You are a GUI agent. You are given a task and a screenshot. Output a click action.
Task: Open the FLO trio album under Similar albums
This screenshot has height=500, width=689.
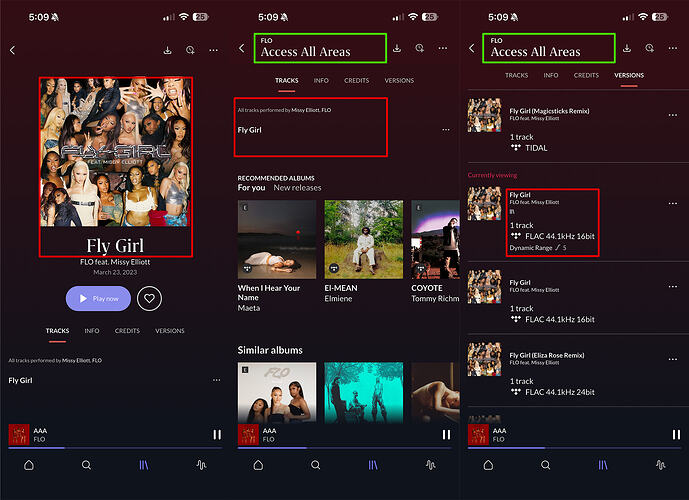[x=277, y=393]
